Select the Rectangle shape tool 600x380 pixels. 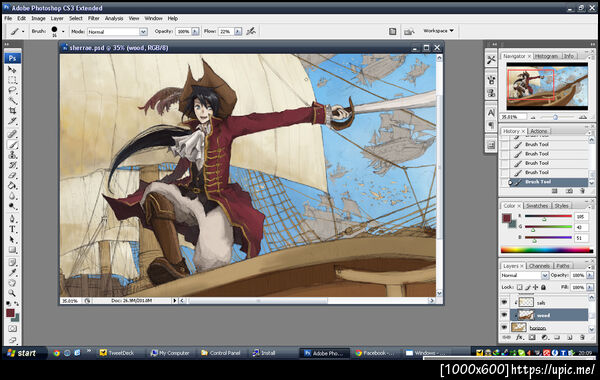coord(12,250)
